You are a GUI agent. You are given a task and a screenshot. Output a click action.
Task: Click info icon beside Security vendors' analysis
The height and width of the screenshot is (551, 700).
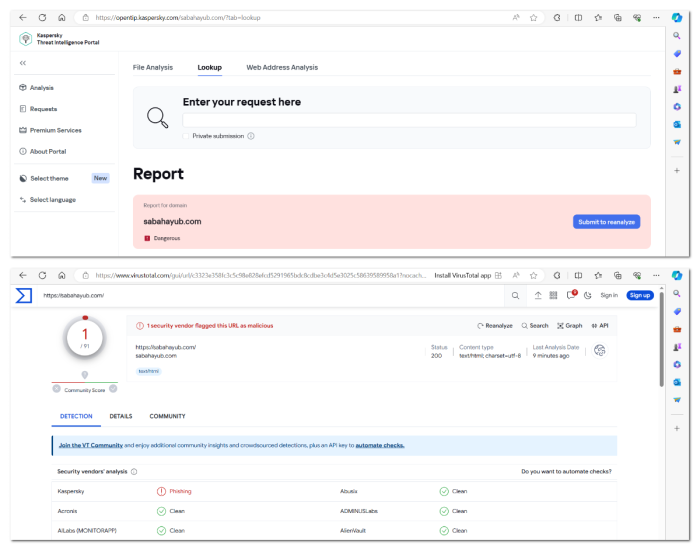(x=134, y=471)
